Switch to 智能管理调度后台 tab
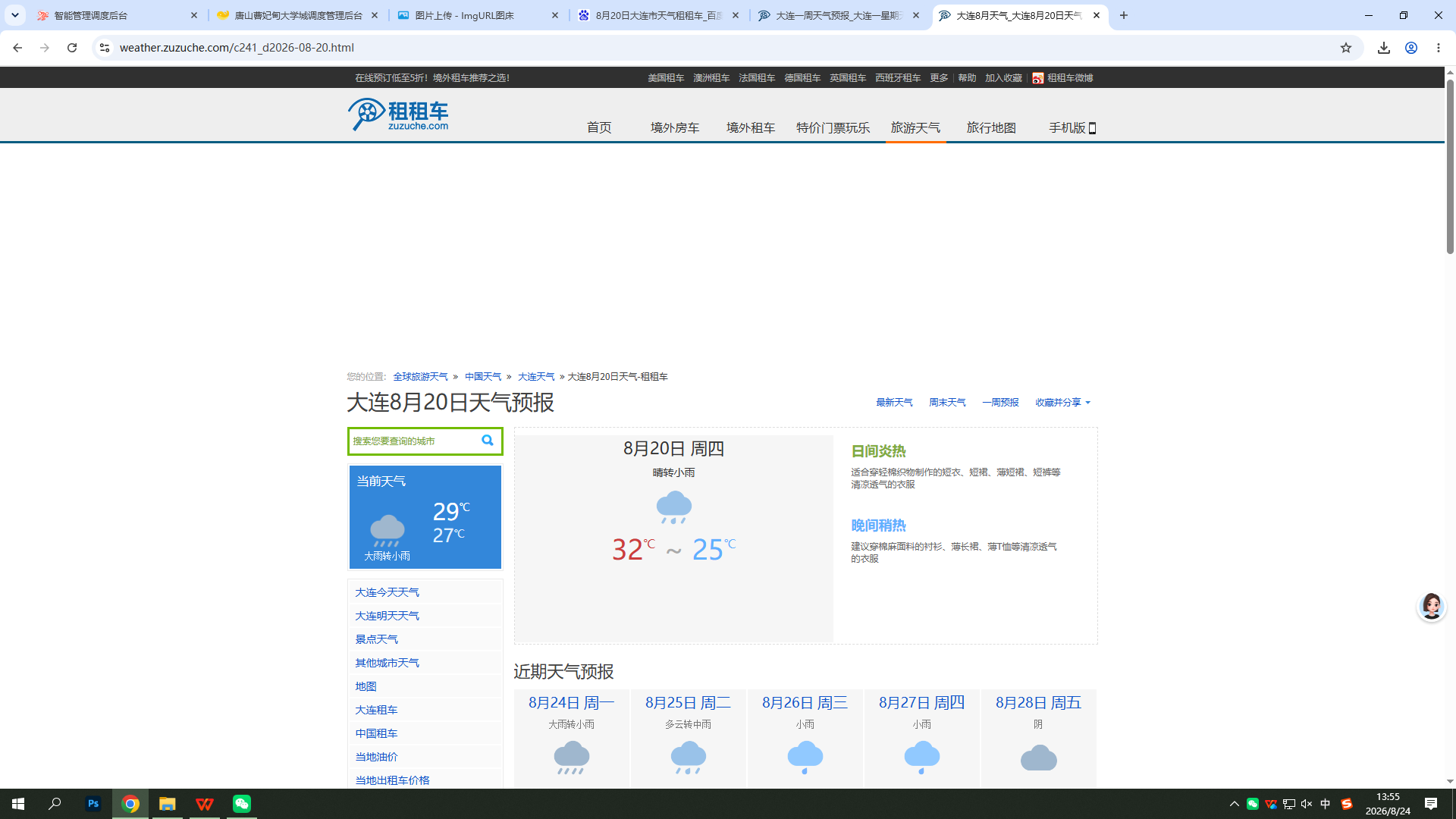Screen dimensions: 1456x819 [109, 15]
